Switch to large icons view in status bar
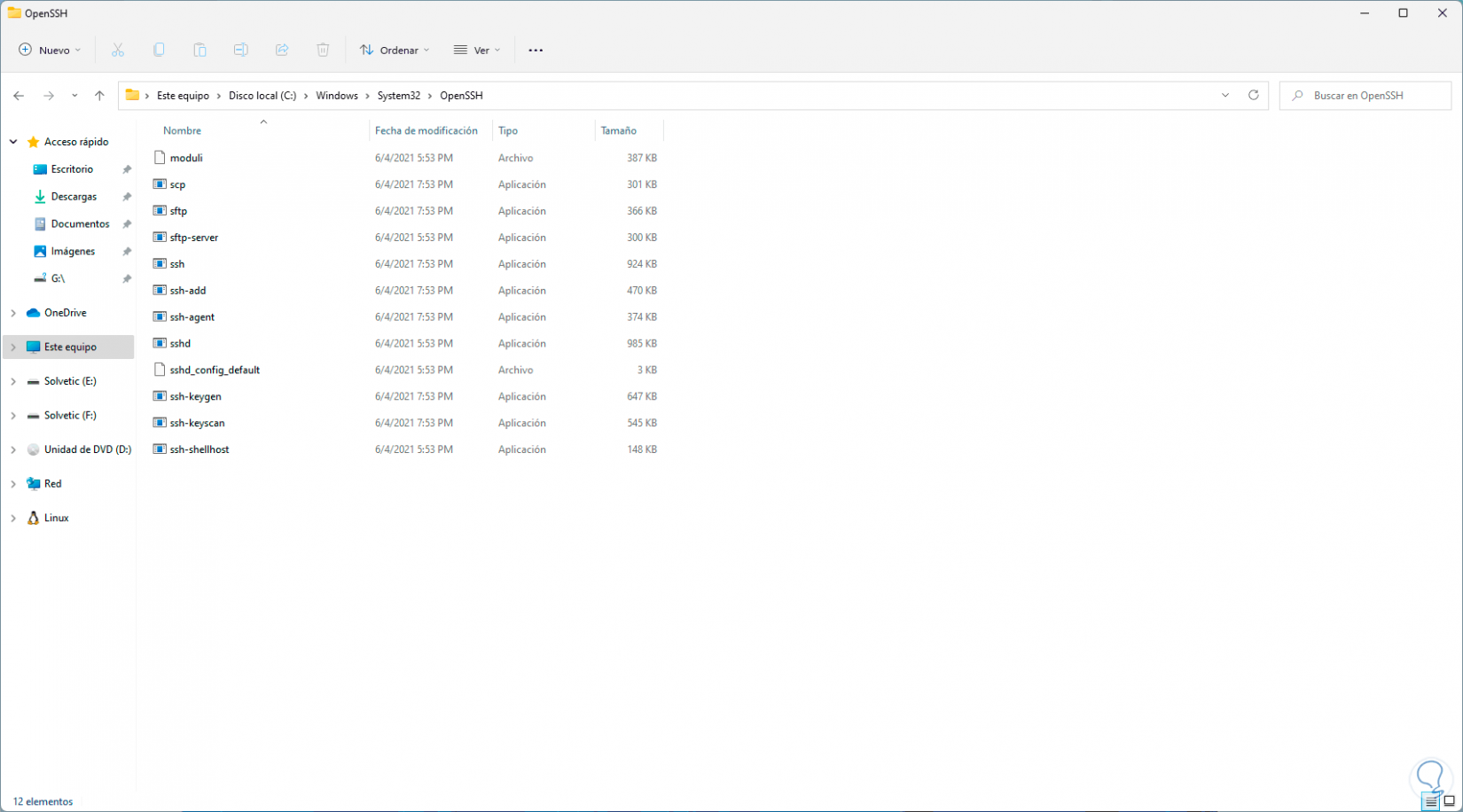 pos(1450,801)
